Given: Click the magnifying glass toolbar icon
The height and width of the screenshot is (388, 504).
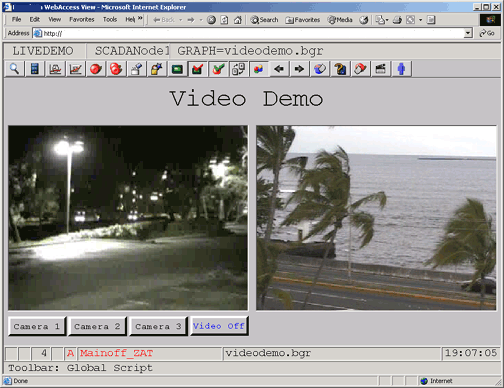Looking at the screenshot, I should click(14, 69).
